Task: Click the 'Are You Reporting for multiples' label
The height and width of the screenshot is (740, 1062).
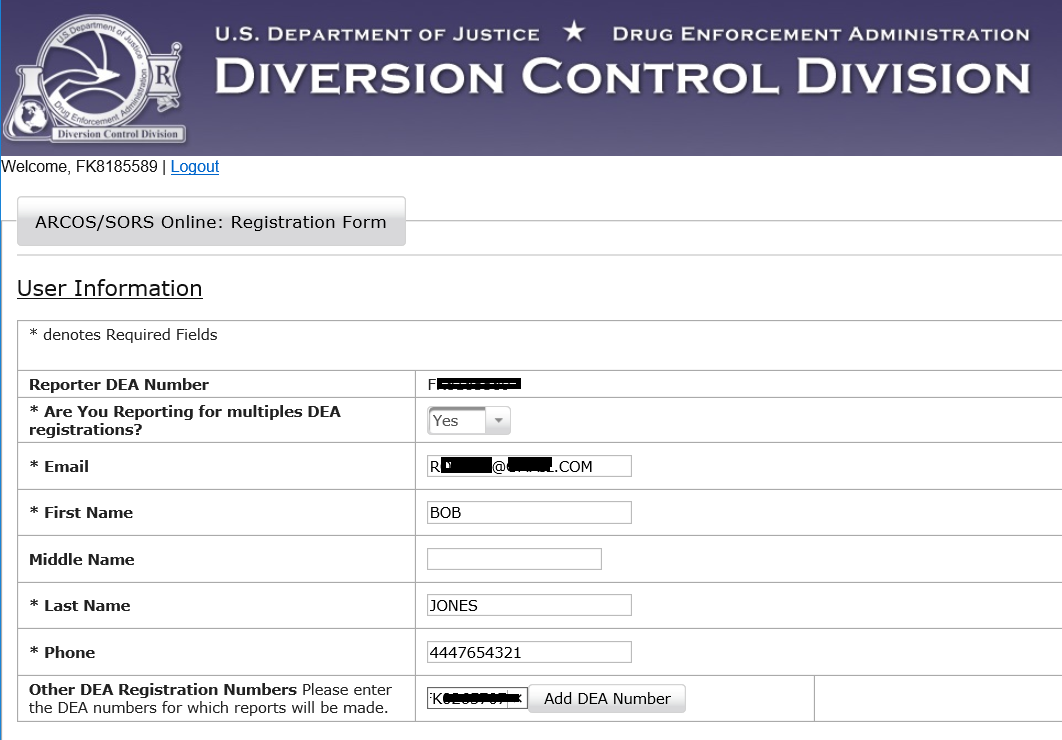Action: [x=185, y=420]
